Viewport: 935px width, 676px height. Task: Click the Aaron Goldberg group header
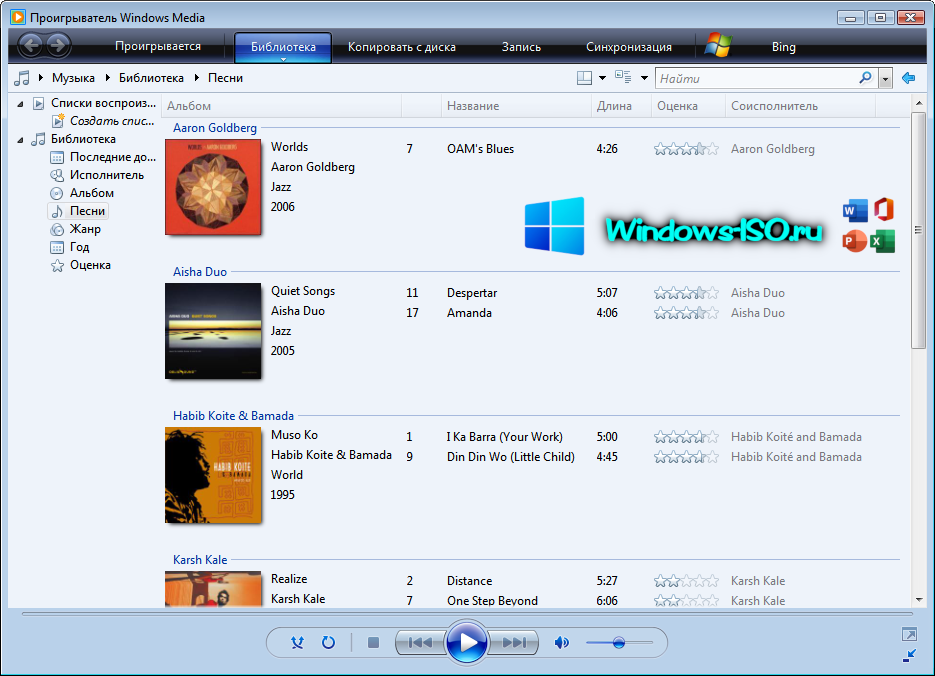point(215,128)
